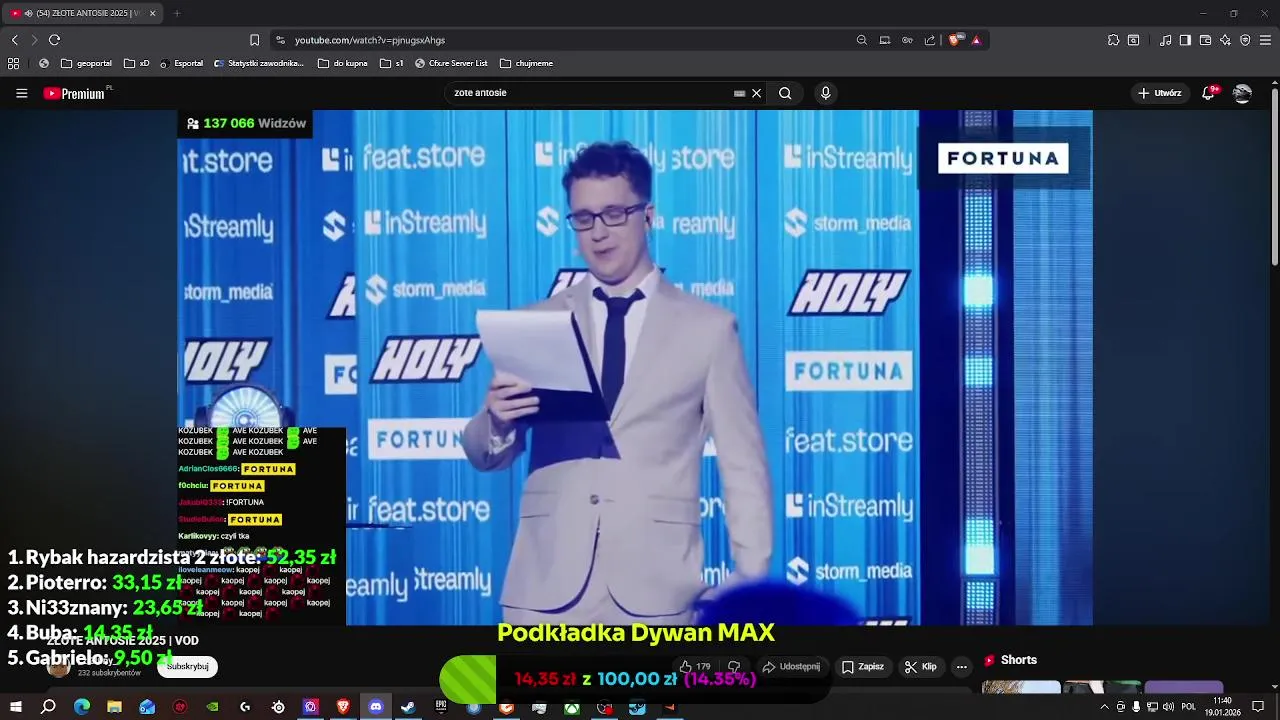
Task: Open the geoportal bookmark folder
Action: tap(86, 63)
